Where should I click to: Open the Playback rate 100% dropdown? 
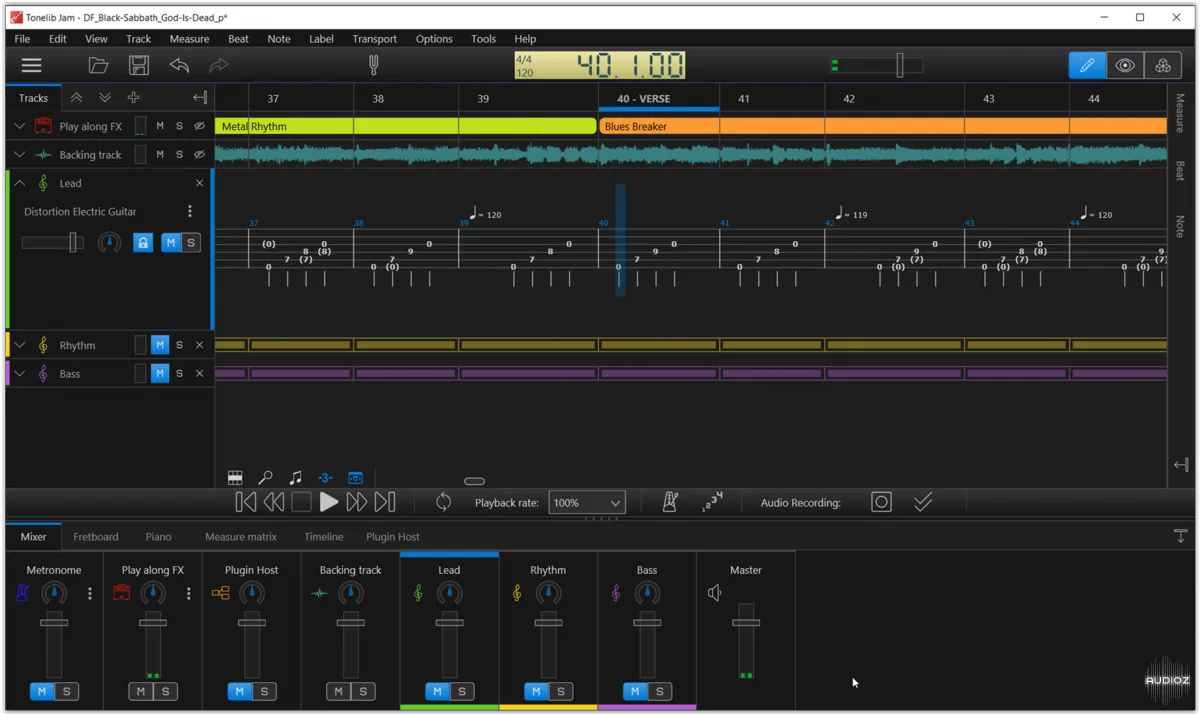point(587,502)
